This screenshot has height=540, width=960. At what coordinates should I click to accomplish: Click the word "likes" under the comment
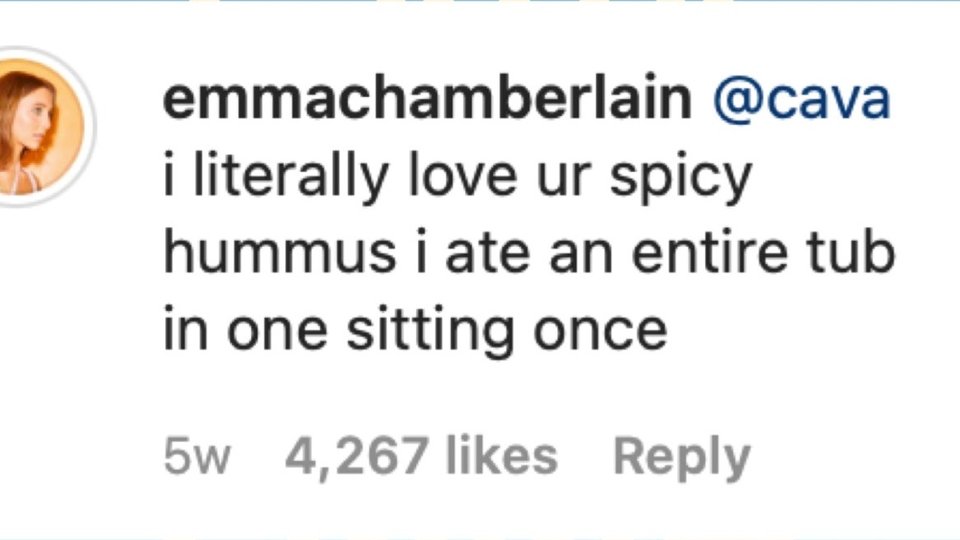click(x=501, y=457)
